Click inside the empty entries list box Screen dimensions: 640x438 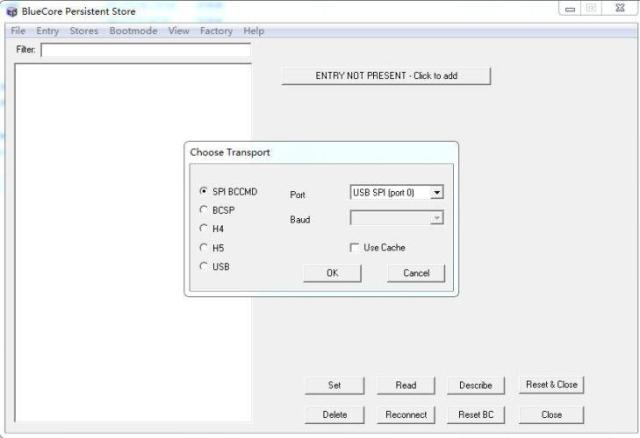coord(133,242)
